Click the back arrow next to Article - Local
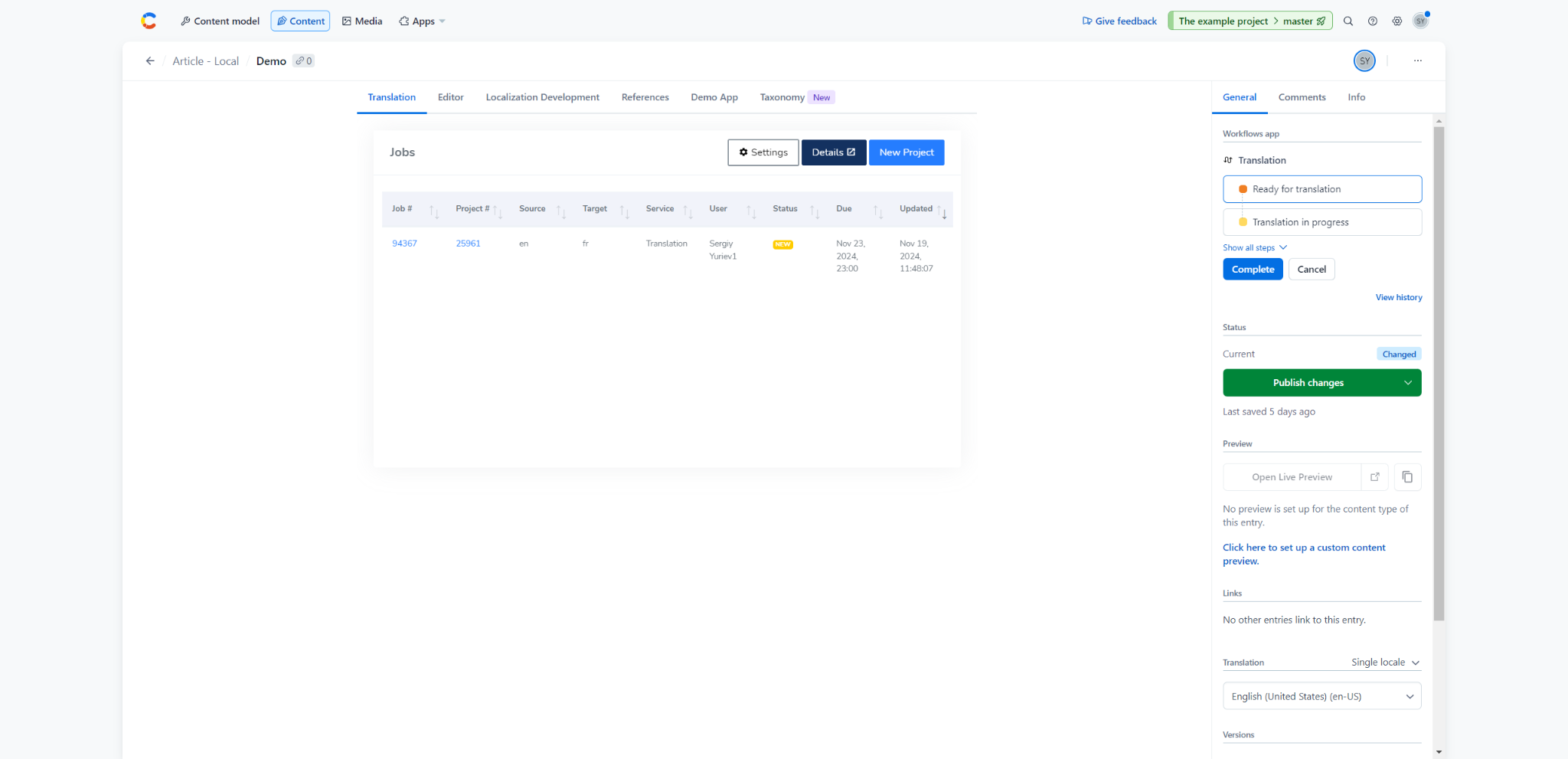The height and width of the screenshot is (759, 1568). (x=150, y=61)
